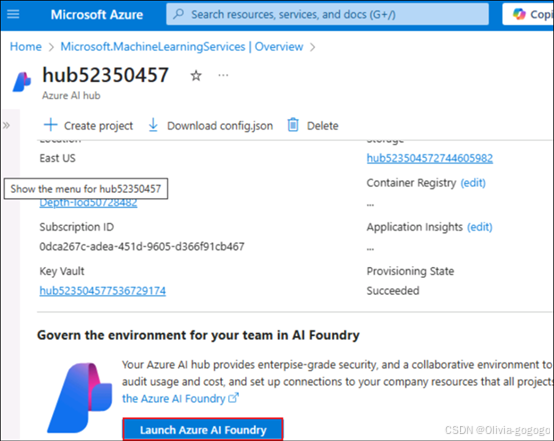Screen dimensions: 554x441
Task: Open Microsoft.MachineLearningServices Overview breadcrumb
Action: click(182, 47)
